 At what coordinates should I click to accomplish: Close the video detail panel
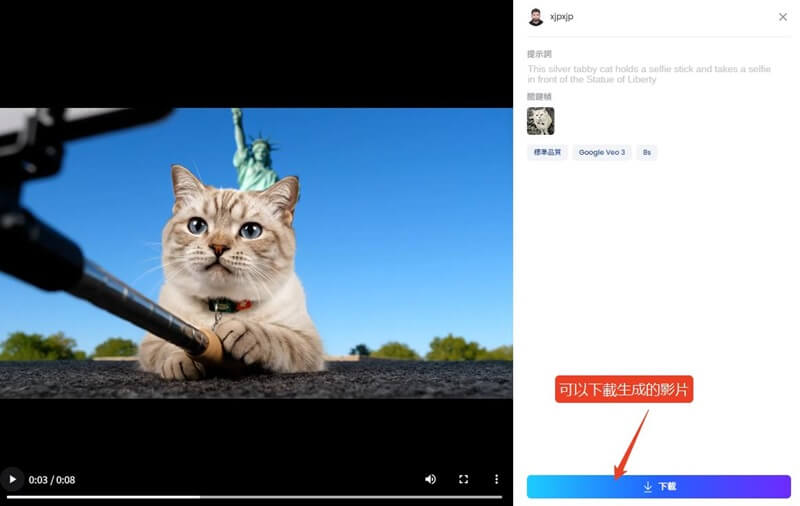(783, 17)
